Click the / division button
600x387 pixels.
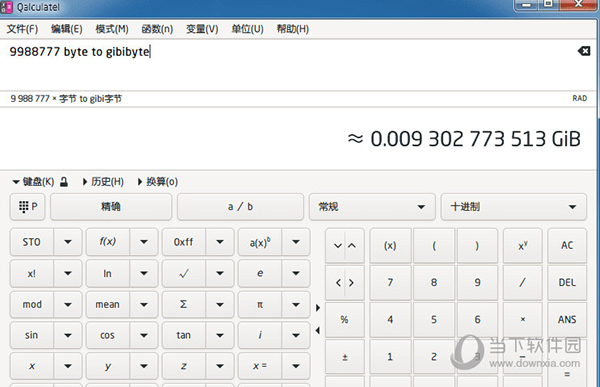523,282
